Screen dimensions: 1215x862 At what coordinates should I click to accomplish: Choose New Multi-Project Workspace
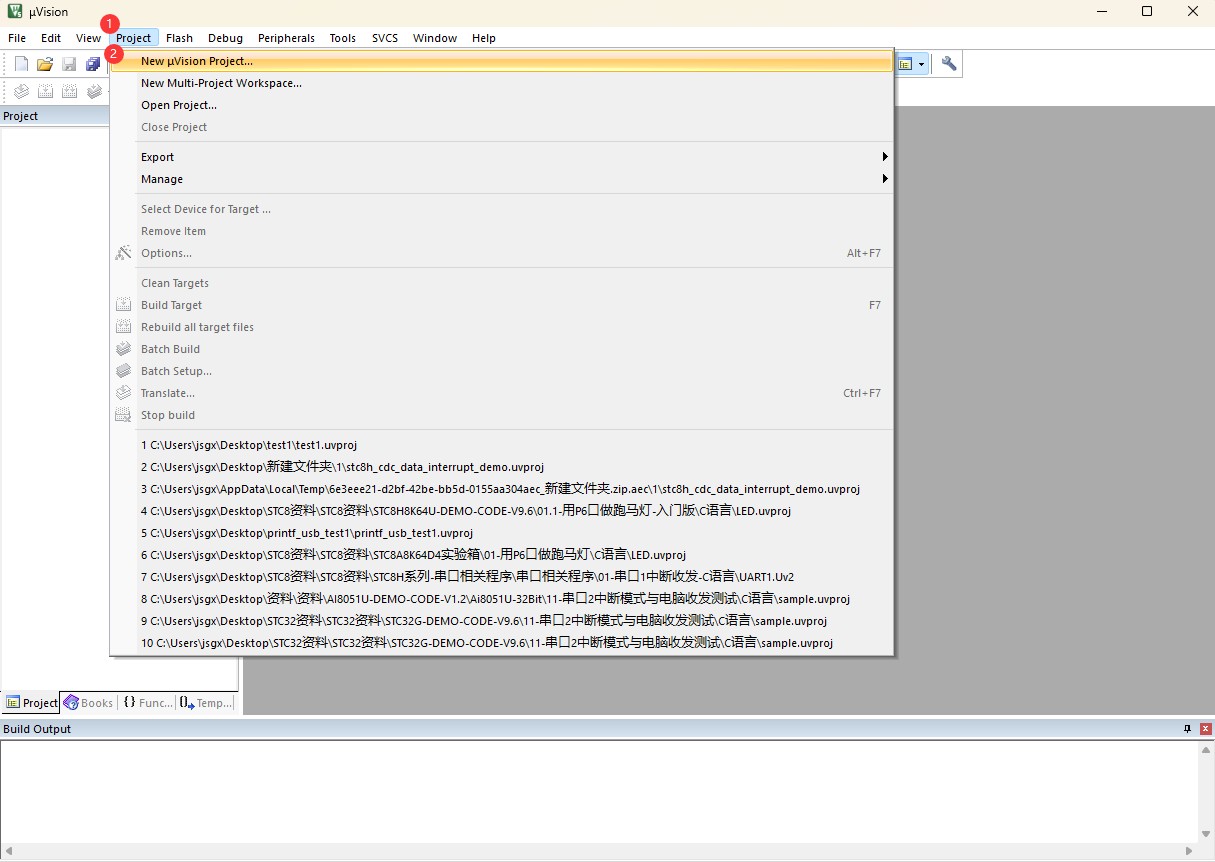(221, 83)
